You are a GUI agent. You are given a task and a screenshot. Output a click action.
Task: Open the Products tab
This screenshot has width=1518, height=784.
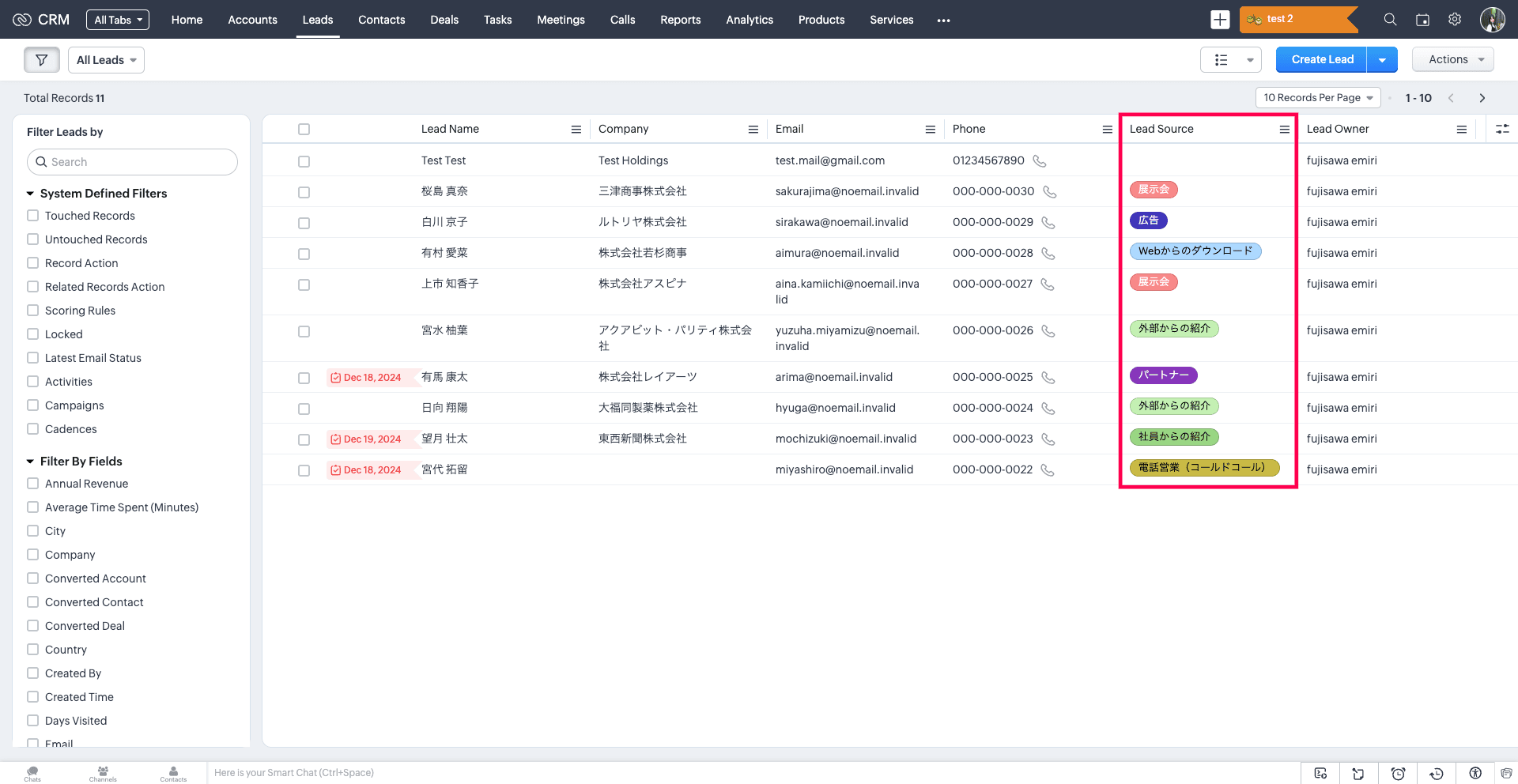click(x=821, y=20)
